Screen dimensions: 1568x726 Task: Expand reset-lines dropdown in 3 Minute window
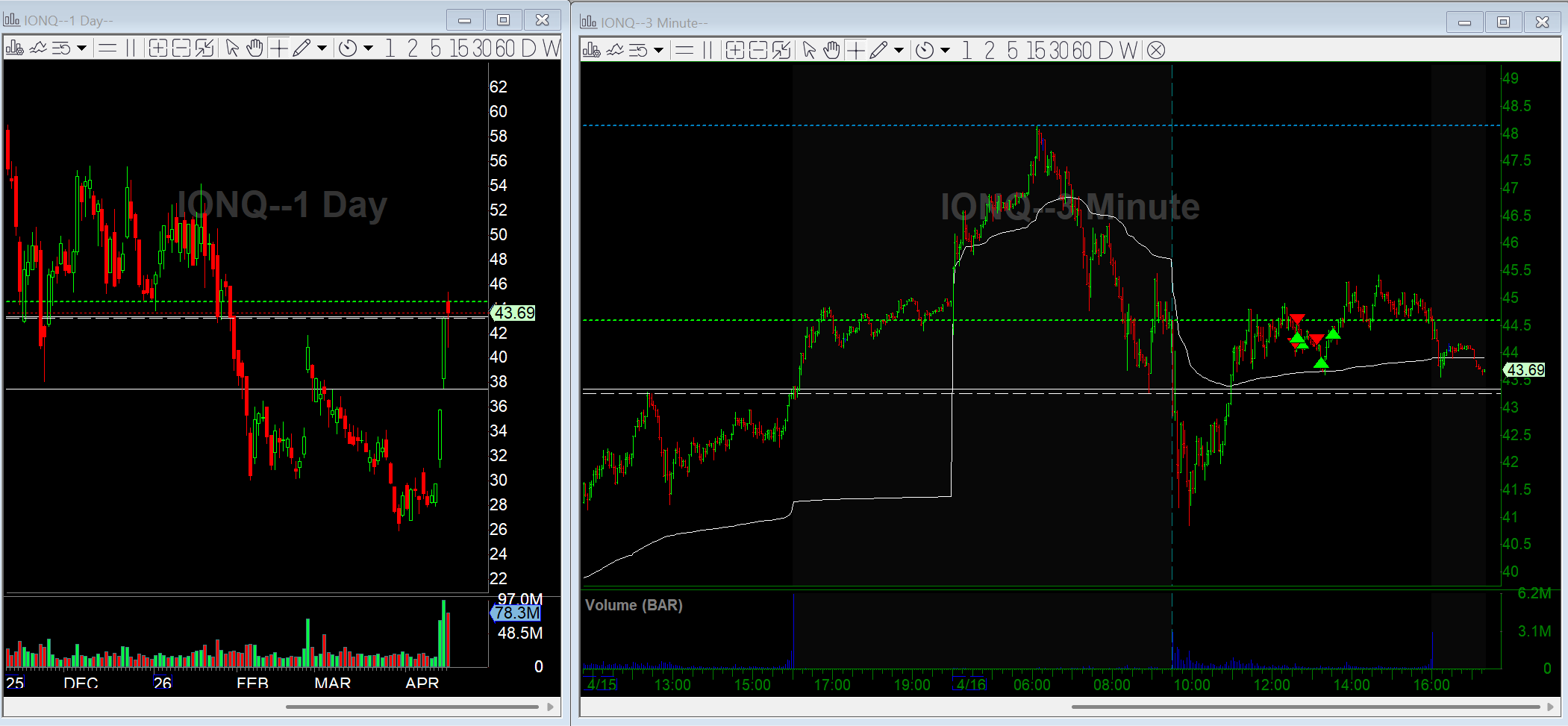pos(658,50)
